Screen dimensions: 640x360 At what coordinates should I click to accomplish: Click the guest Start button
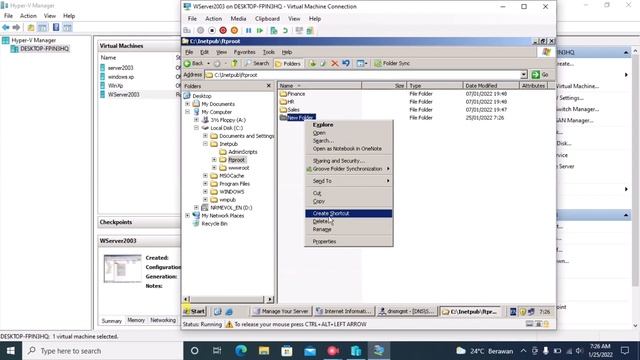(x=194, y=311)
